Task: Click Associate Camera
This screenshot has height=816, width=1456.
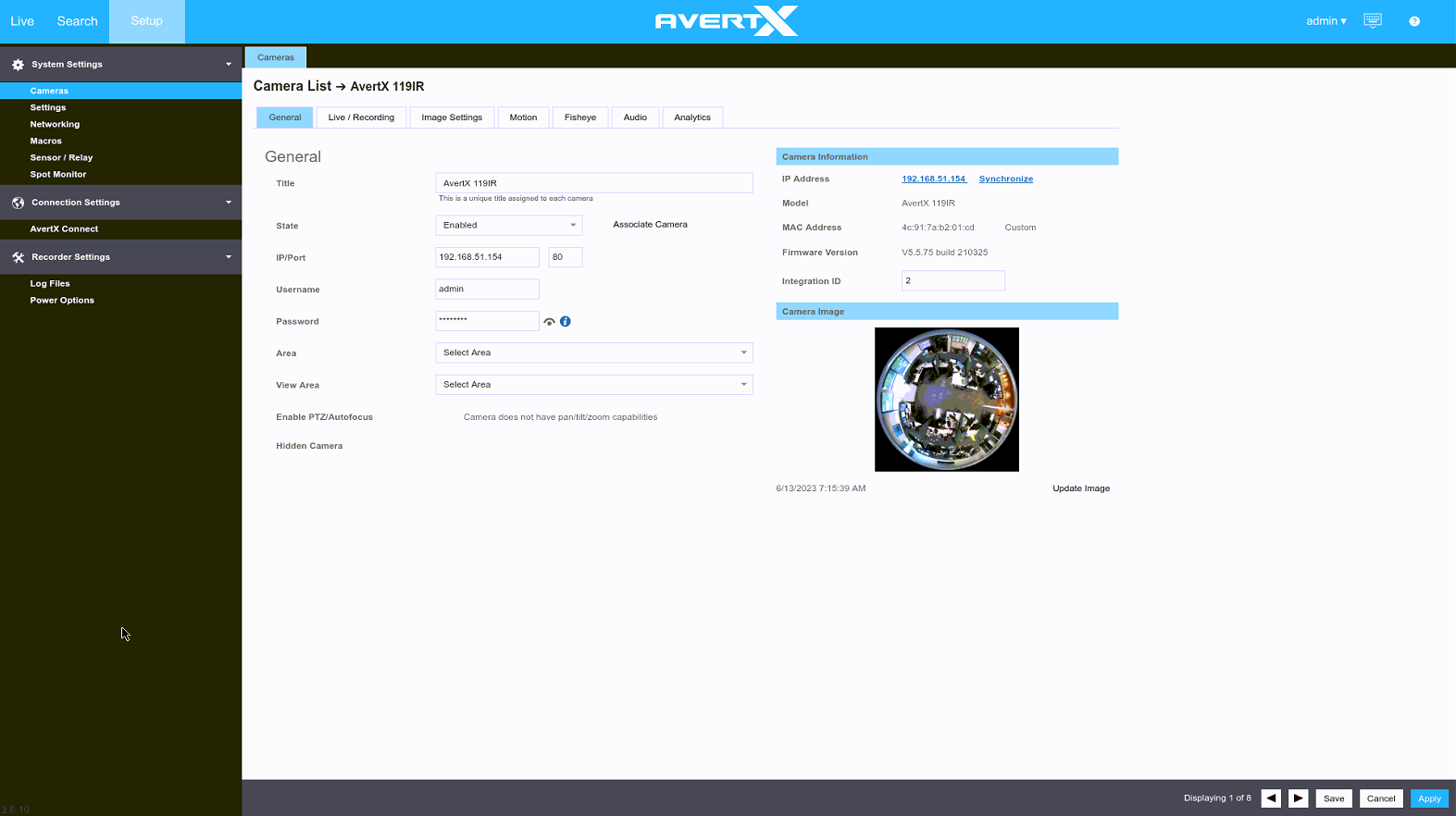Action: click(650, 225)
